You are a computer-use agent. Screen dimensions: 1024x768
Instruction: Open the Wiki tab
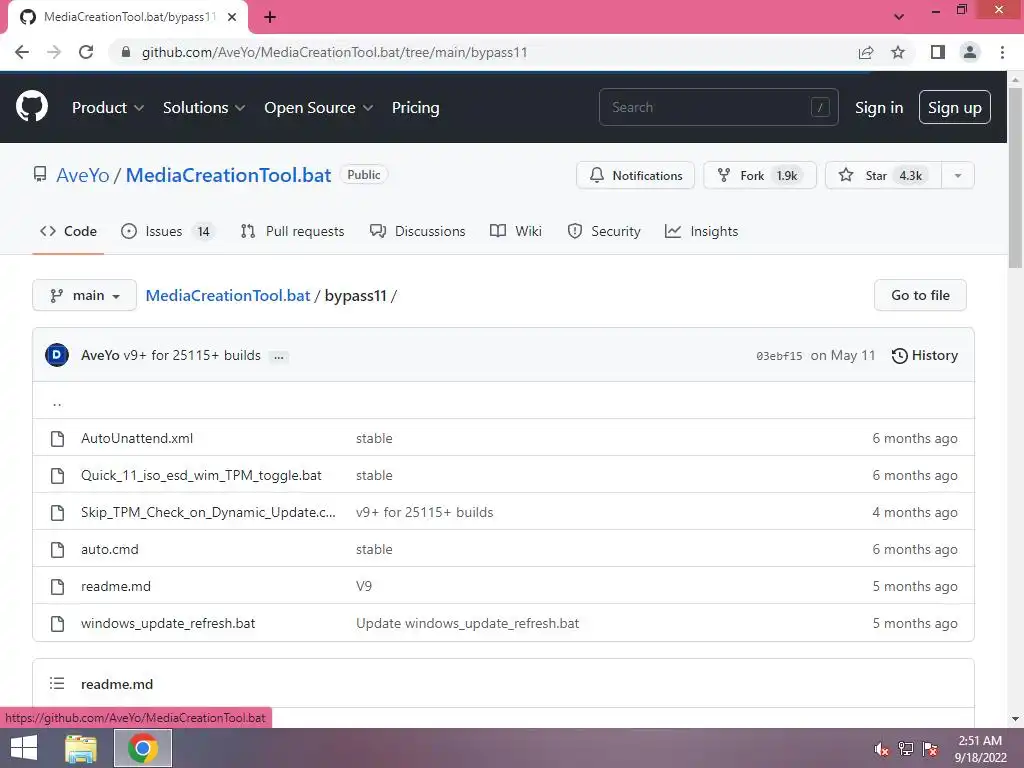click(516, 231)
